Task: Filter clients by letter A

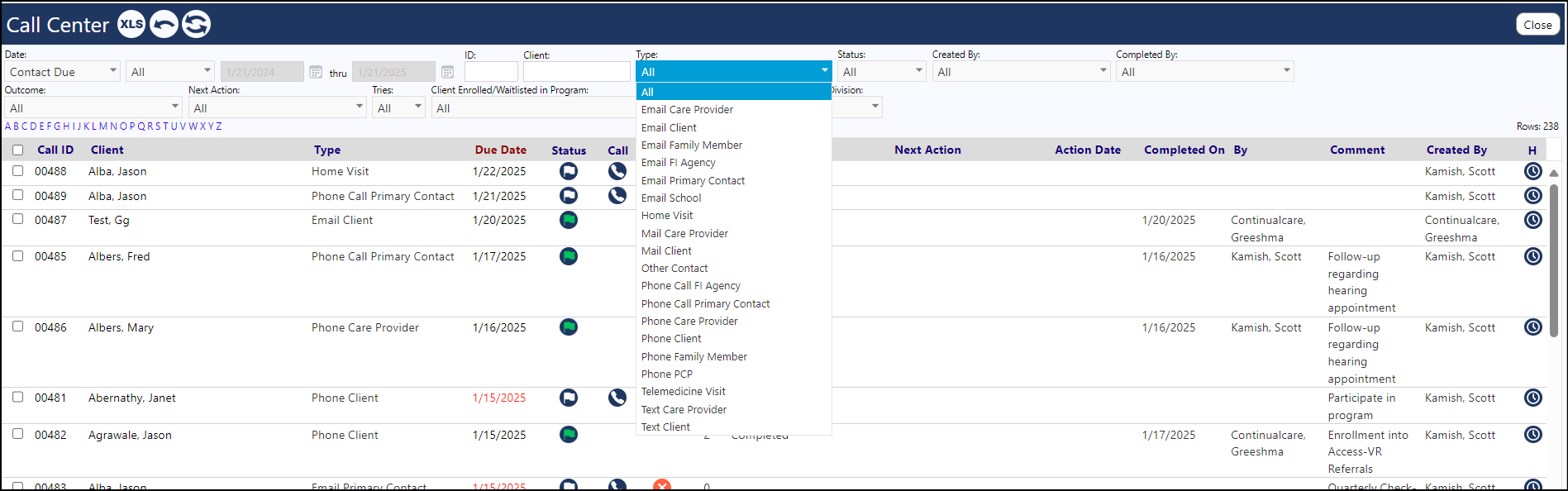Action: coord(7,126)
